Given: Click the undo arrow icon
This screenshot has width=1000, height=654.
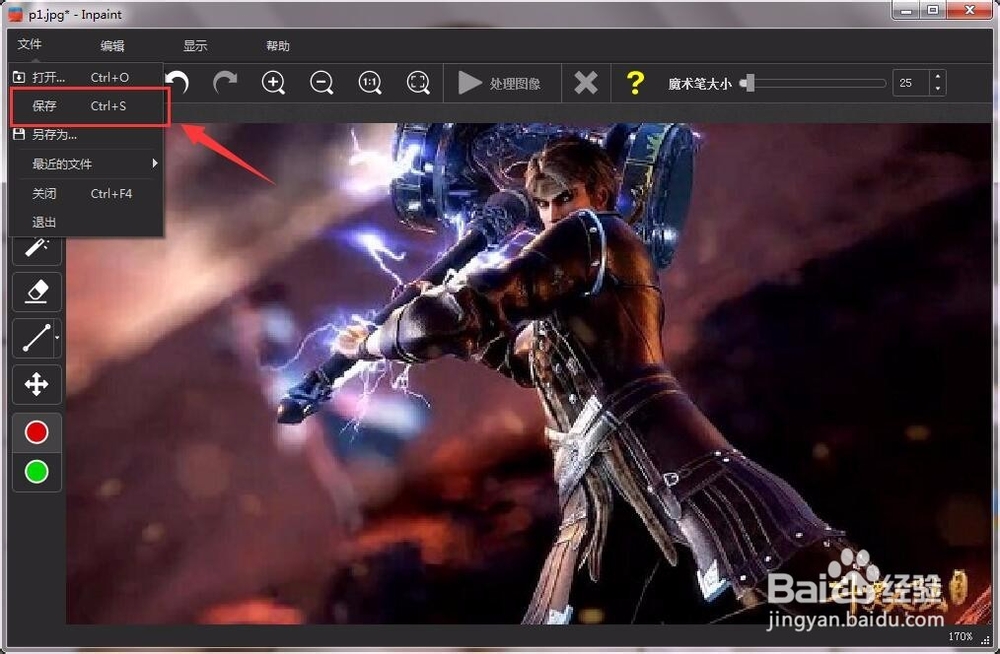Looking at the screenshot, I should [x=178, y=83].
